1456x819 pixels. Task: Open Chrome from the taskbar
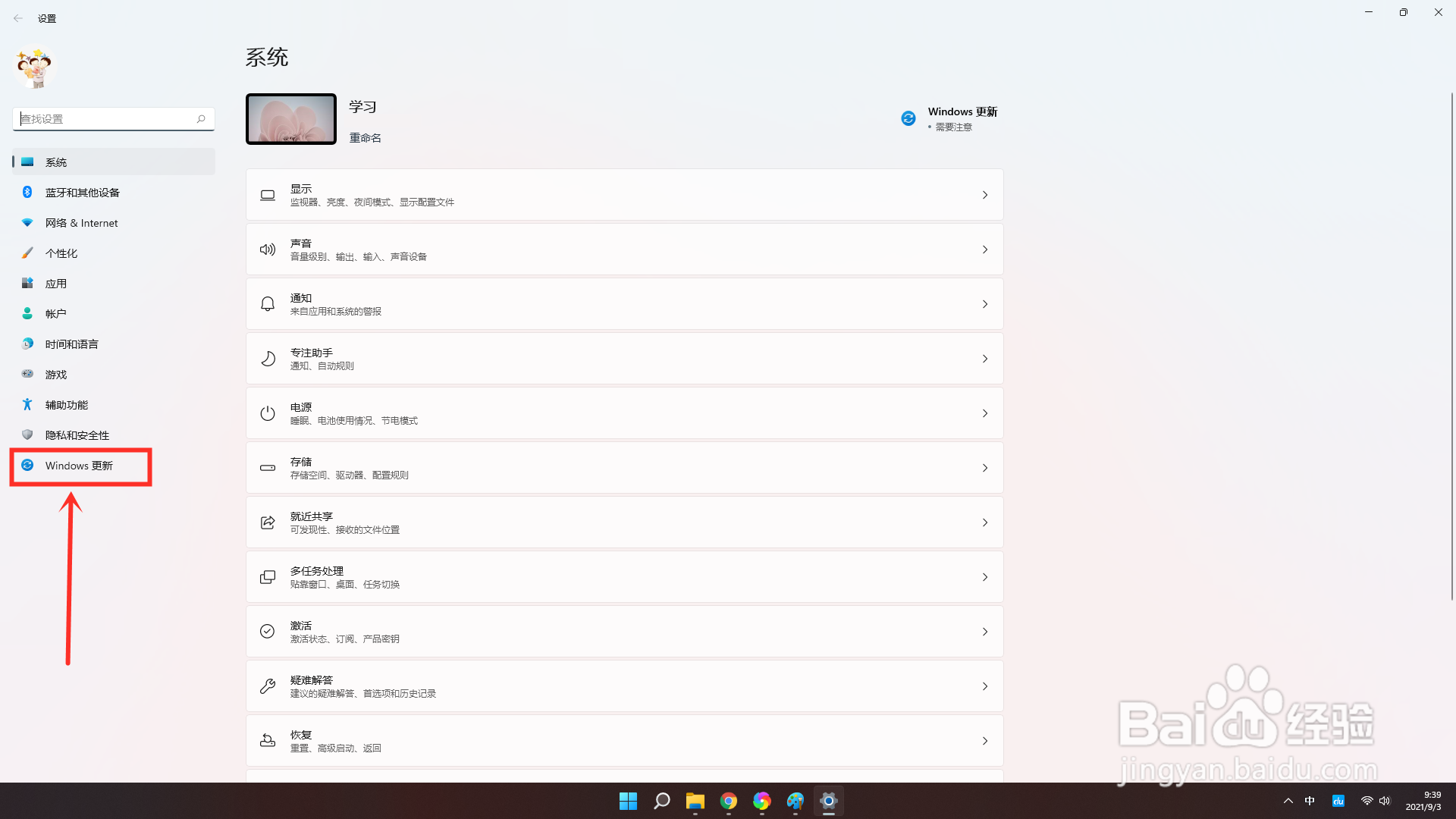pos(728,801)
